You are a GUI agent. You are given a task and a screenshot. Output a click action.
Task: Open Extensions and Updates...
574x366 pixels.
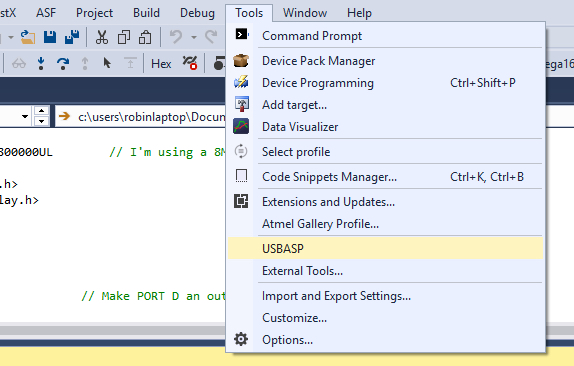385,202
